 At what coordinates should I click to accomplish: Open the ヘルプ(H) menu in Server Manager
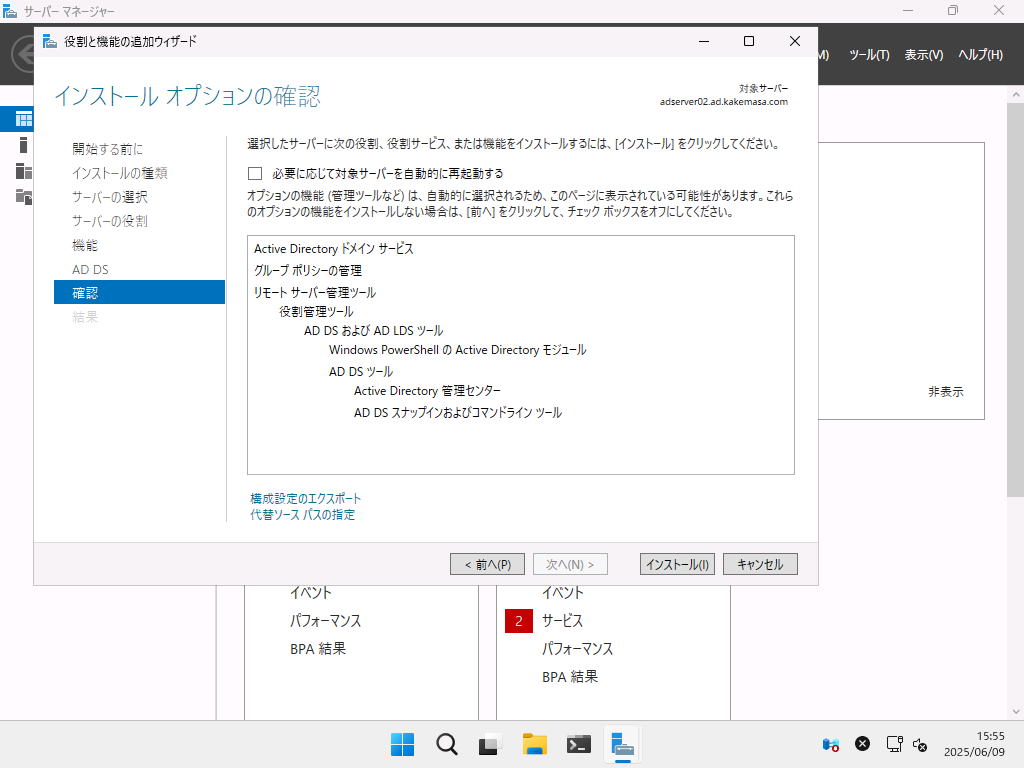tap(980, 55)
